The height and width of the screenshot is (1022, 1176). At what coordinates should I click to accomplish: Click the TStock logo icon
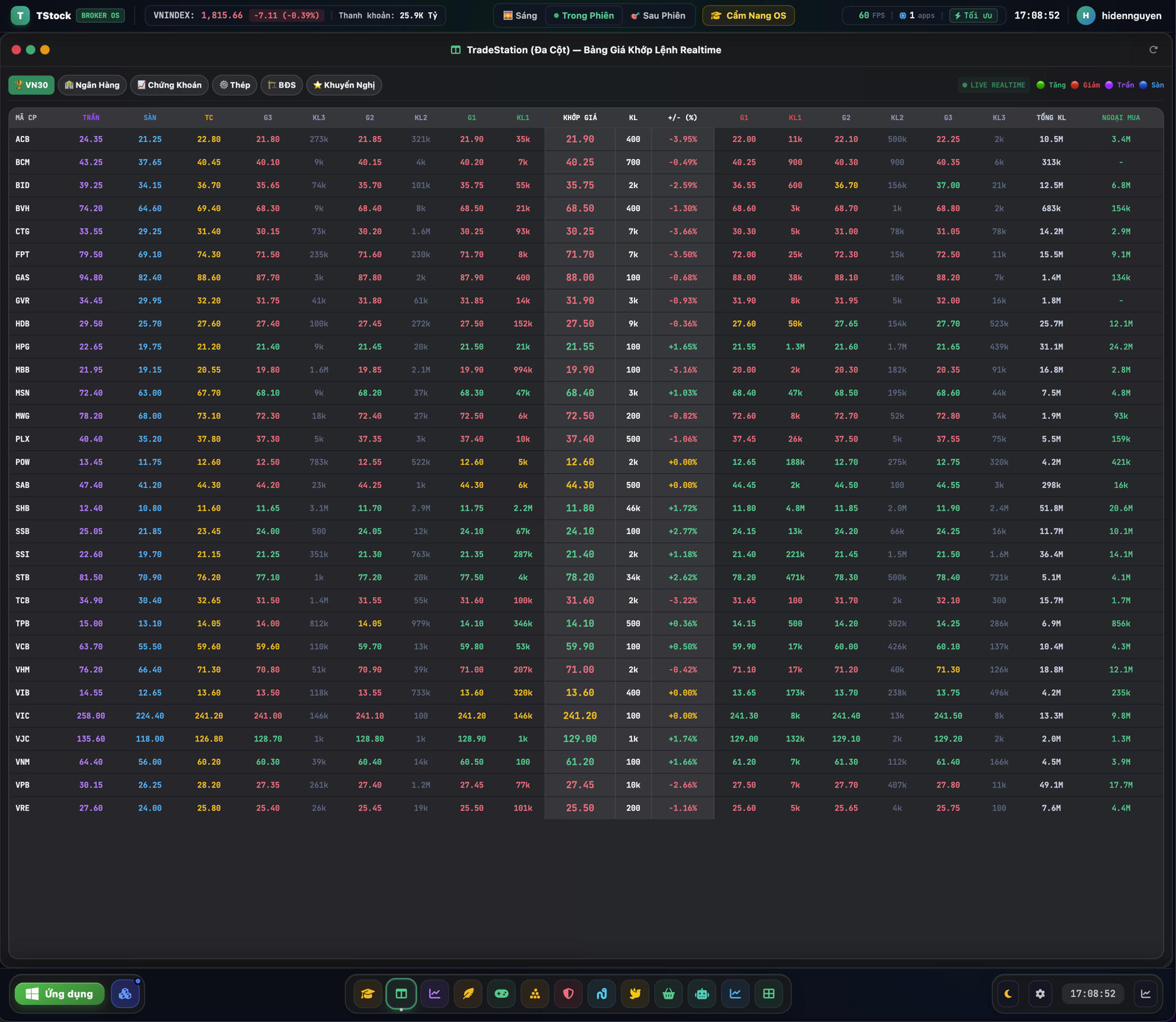[20, 15]
